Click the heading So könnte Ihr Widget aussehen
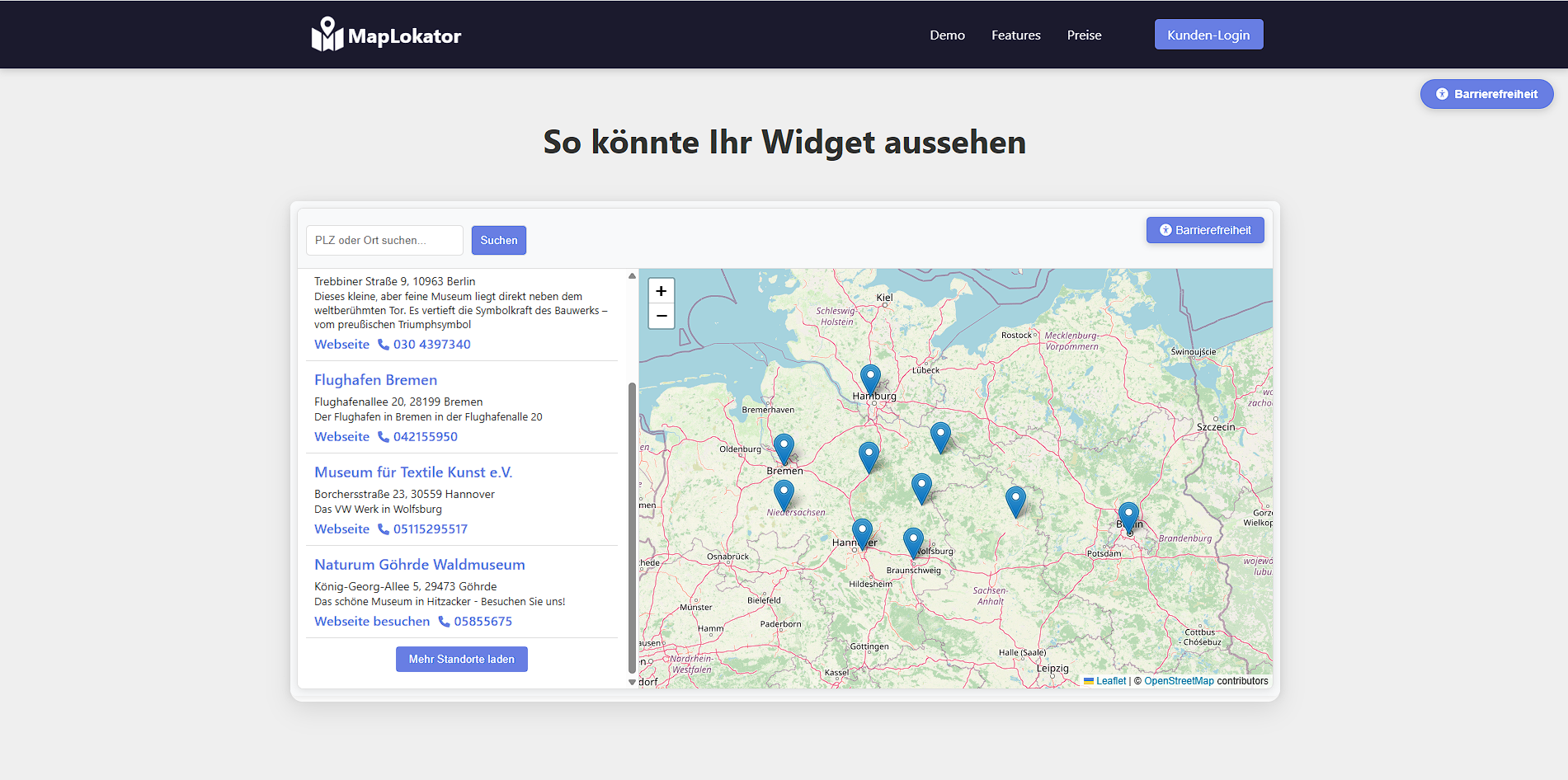1568x780 pixels. (784, 142)
